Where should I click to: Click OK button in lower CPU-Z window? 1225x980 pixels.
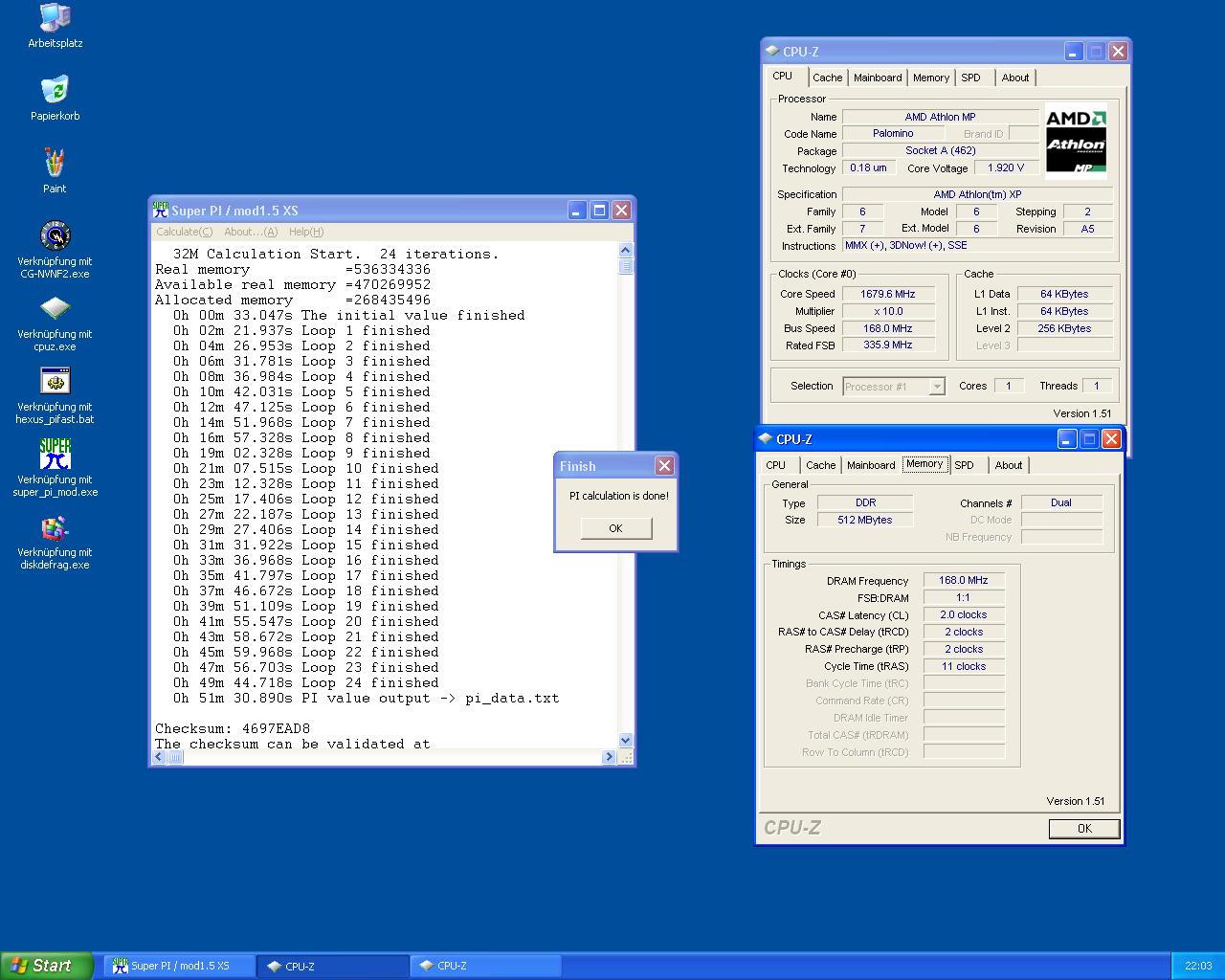pos(1084,829)
